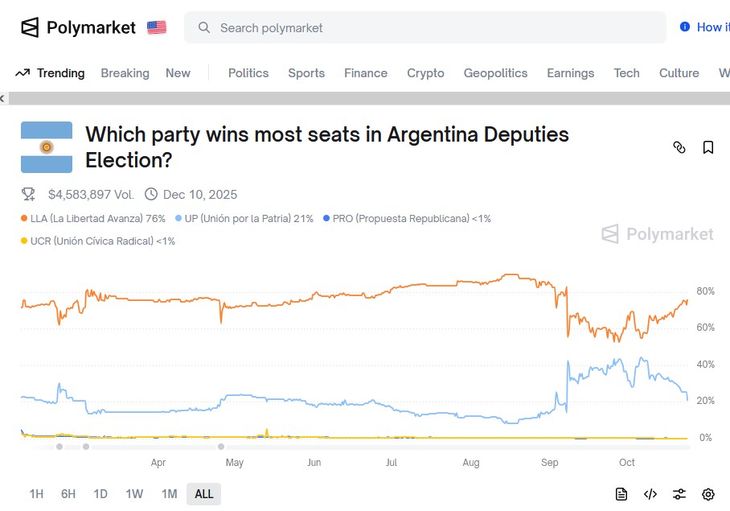Click the embed code icon
This screenshot has height=511, width=730.
tap(650, 494)
